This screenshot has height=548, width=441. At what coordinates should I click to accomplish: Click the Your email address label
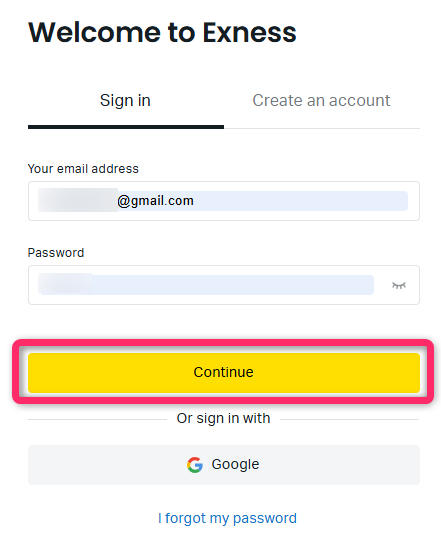coord(83,169)
